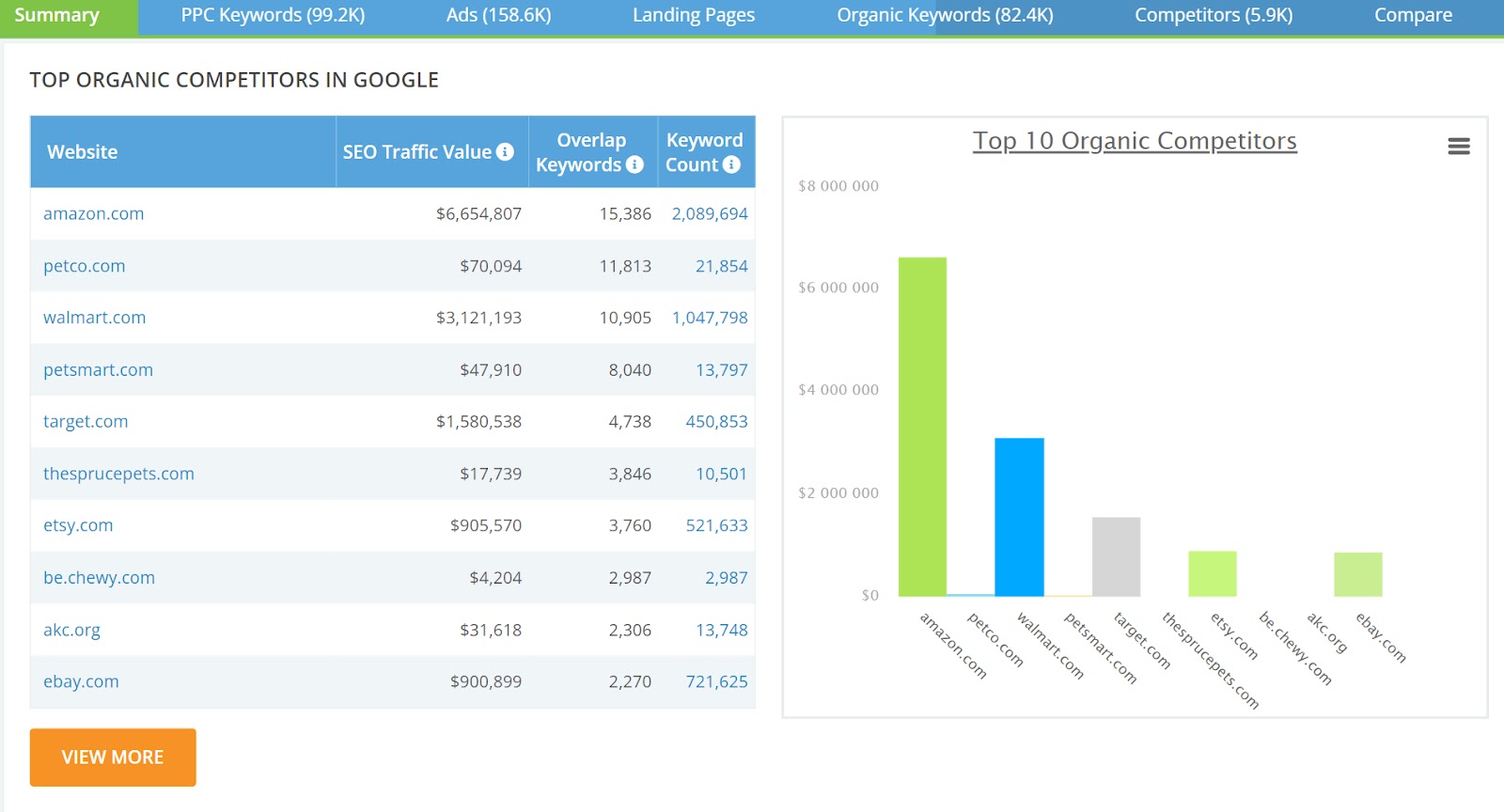Image resolution: width=1504 pixels, height=812 pixels.
Task: Click the thesprucepets.com link
Action: click(x=118, y=474)
